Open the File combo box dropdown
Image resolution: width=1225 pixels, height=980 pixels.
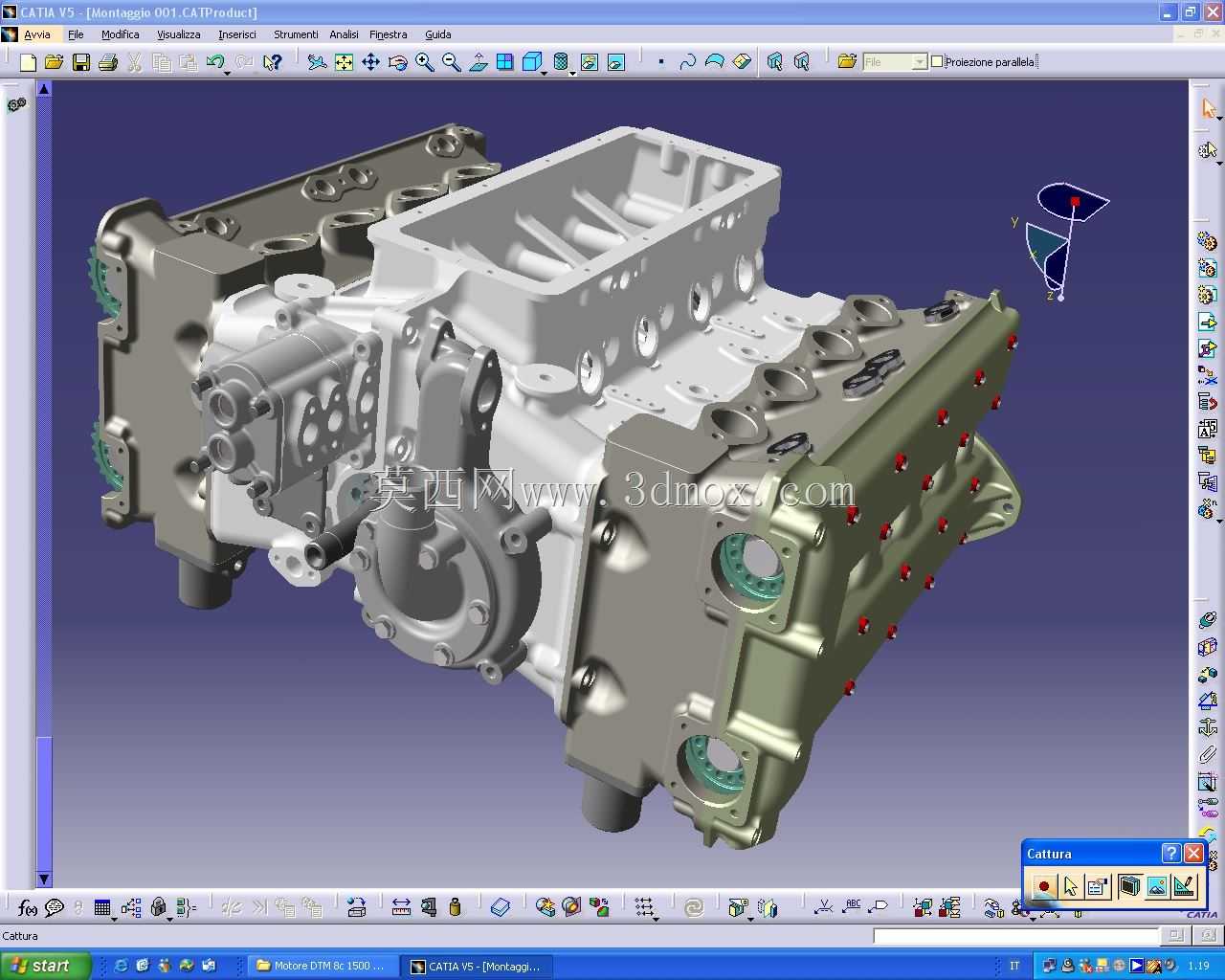[x=920, y=62]
